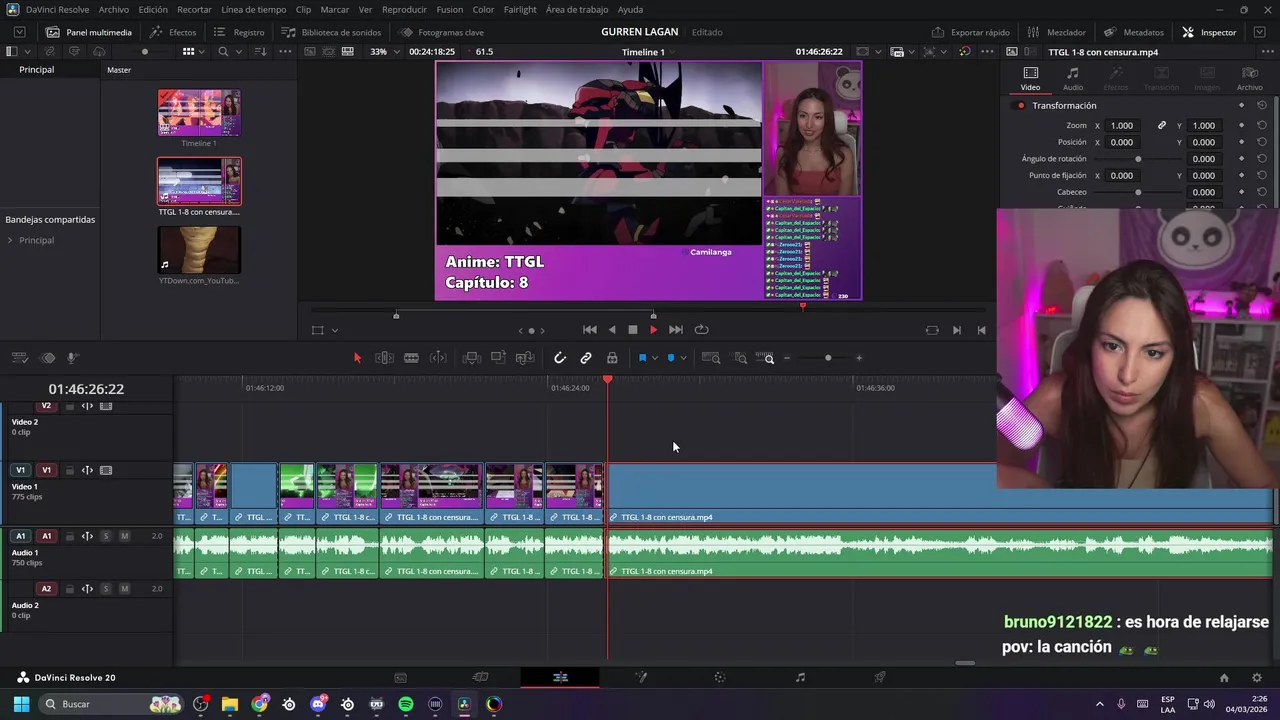Open the Reproducir menu
The height and width of the screenshot is (720, 1280).
pyautogui.click(x=404, y=9)
